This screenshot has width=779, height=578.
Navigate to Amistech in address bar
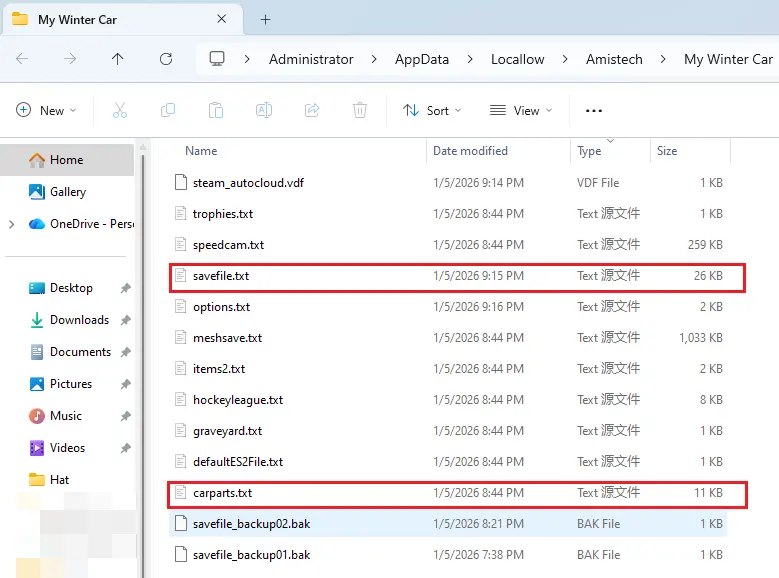(x=614, y=59)
